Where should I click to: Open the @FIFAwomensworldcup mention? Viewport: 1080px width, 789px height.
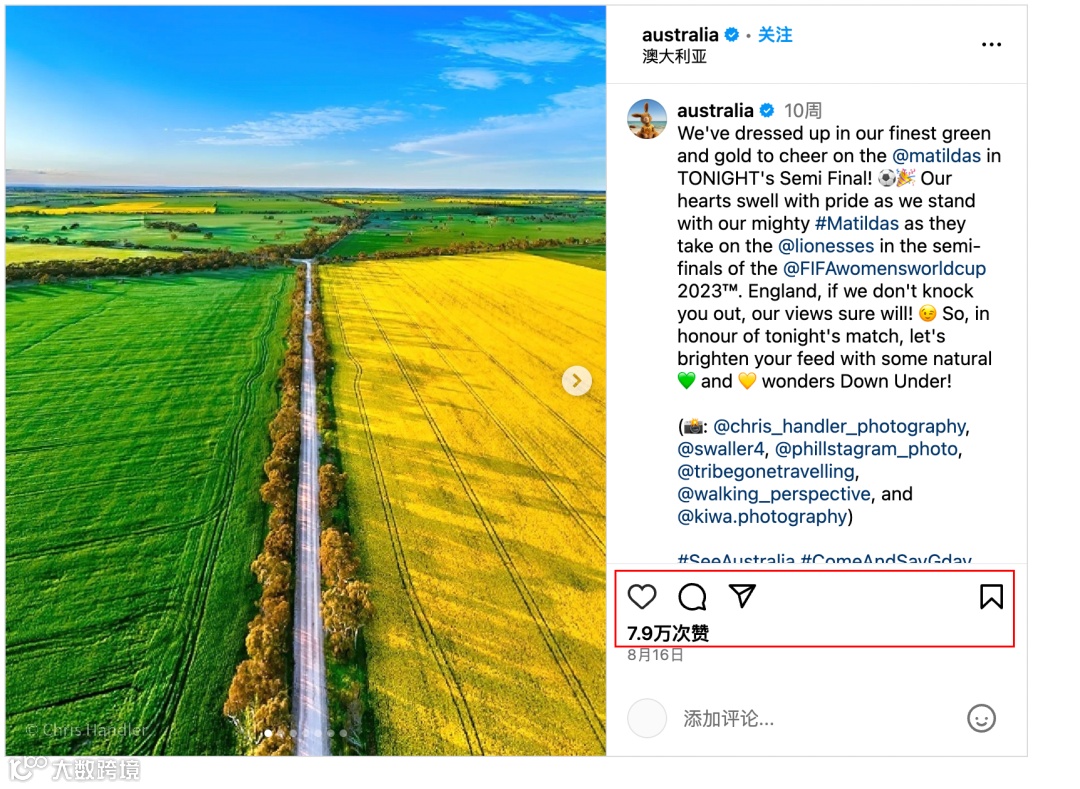pos(884,269)
